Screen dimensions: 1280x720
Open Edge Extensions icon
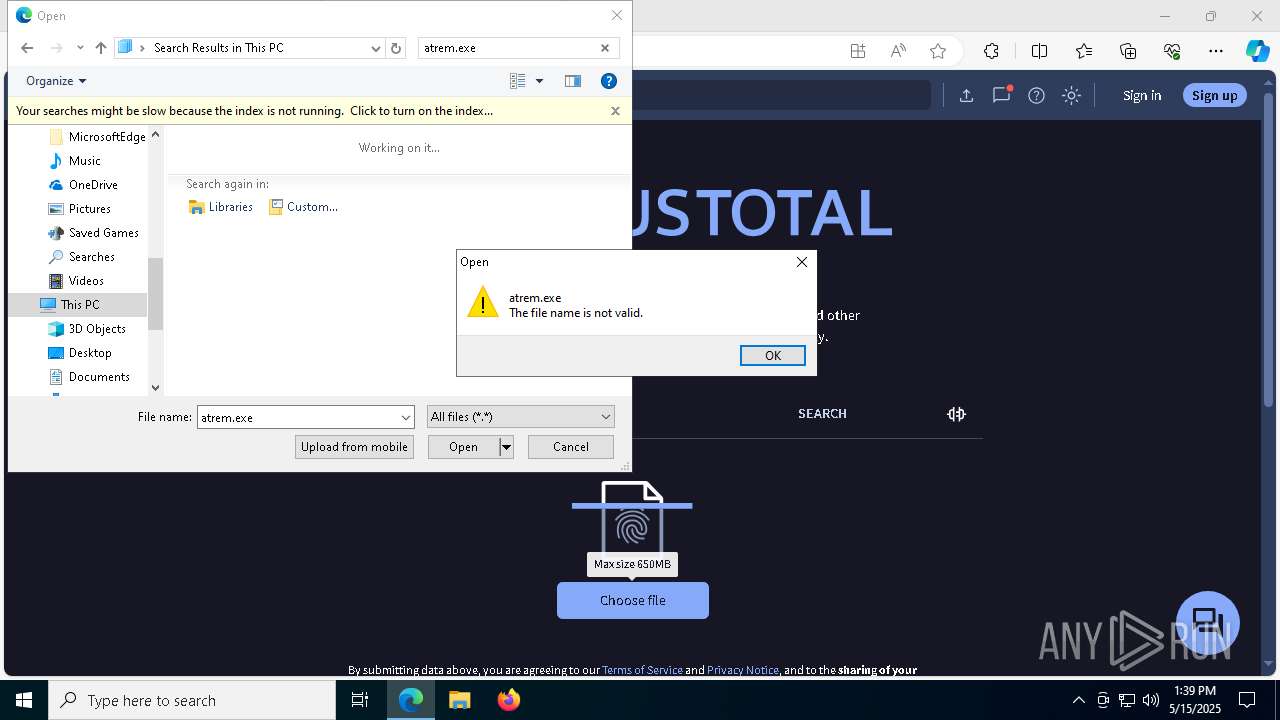click(991, 51)
